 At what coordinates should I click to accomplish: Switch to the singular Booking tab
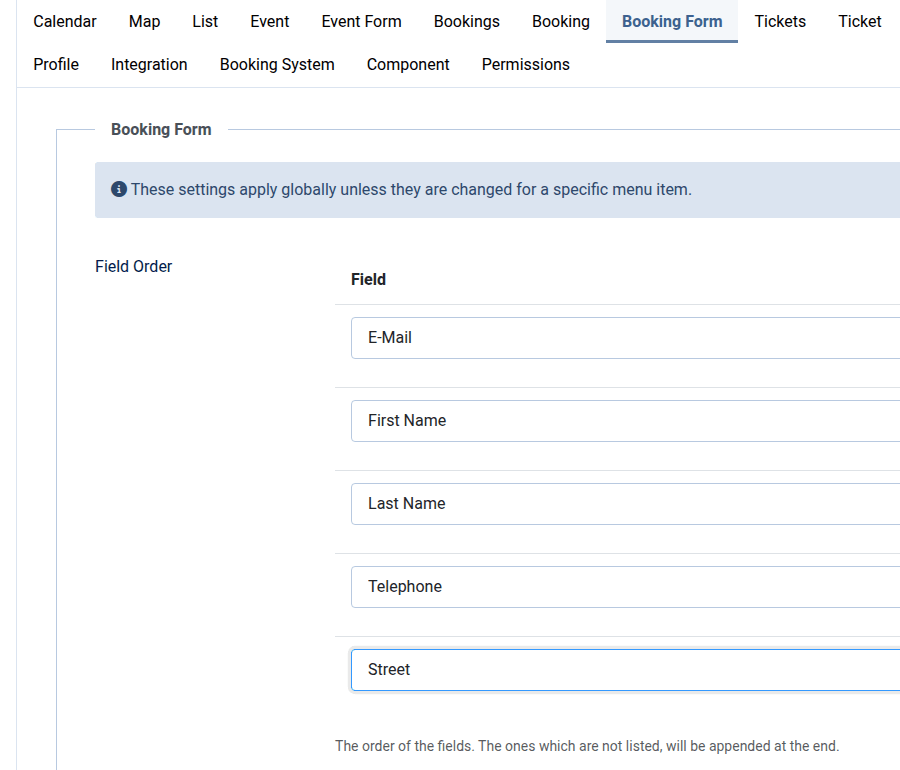pos(560,21)
